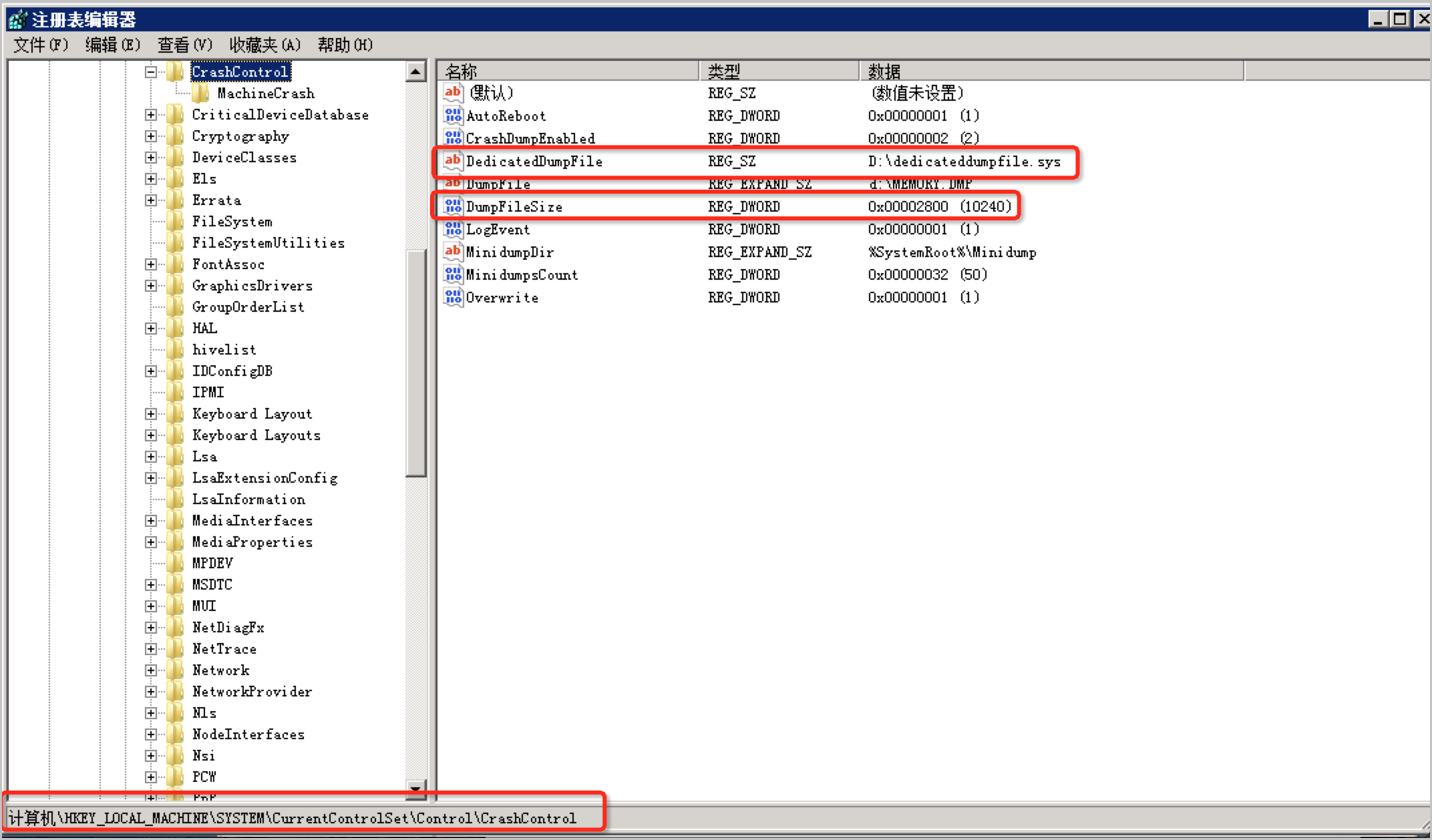Sort values by the 数据 column header
This screenshot has width=1432, height=840.
click(1051, 71)
